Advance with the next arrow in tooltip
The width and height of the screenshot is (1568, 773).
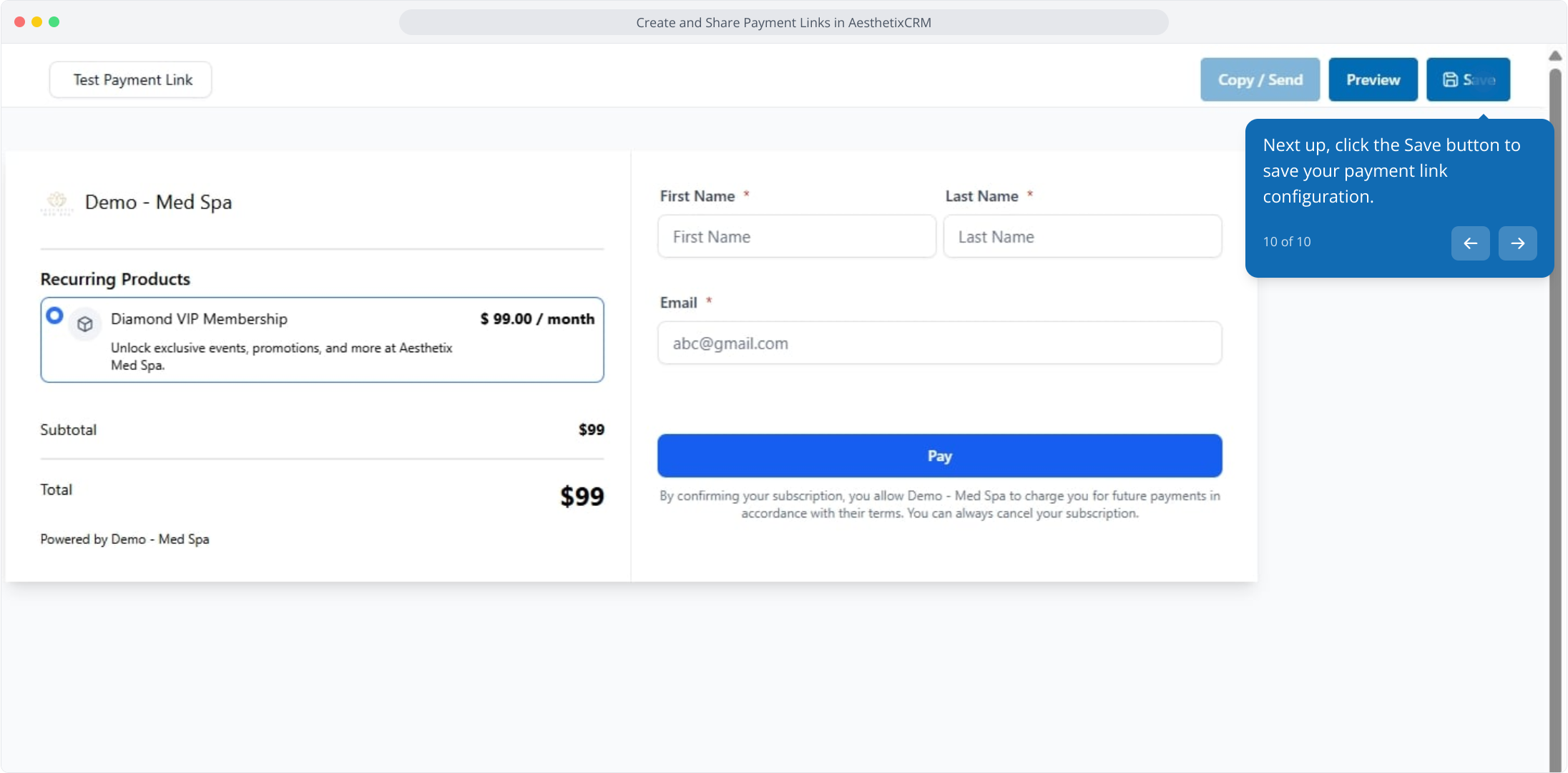1517,243
